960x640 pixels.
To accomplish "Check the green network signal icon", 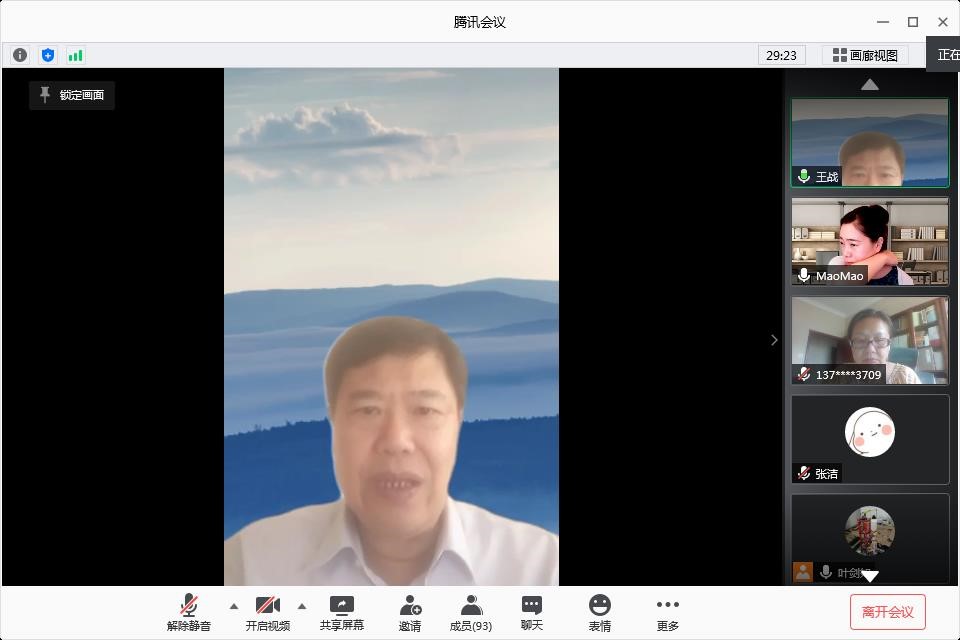I will point(76,55).
